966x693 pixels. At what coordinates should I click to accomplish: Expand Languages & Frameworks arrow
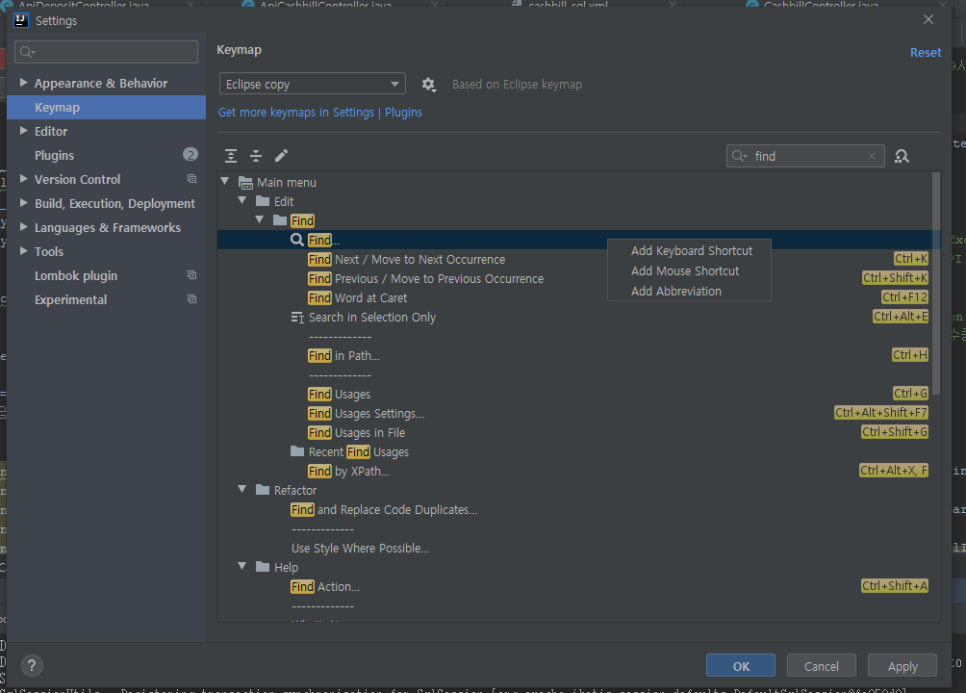23,227
